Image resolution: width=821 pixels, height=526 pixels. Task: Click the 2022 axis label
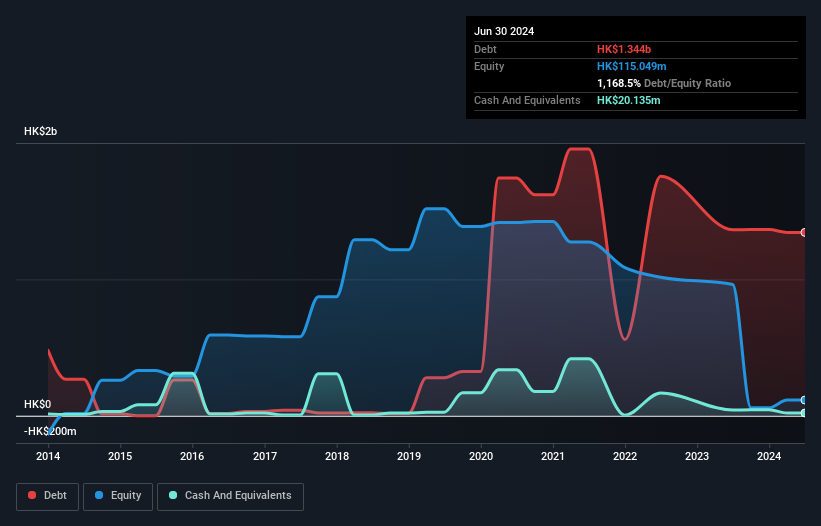tap(625, 456)
